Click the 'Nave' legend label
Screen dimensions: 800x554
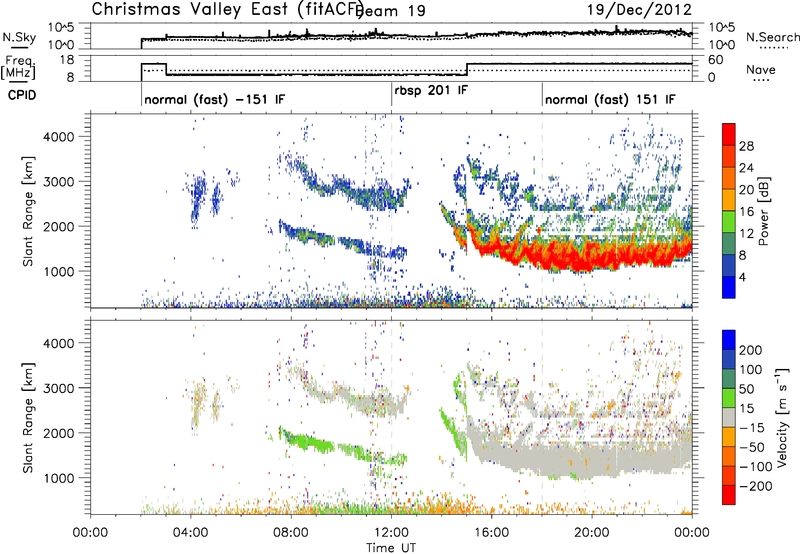click(x=760, y=70)
